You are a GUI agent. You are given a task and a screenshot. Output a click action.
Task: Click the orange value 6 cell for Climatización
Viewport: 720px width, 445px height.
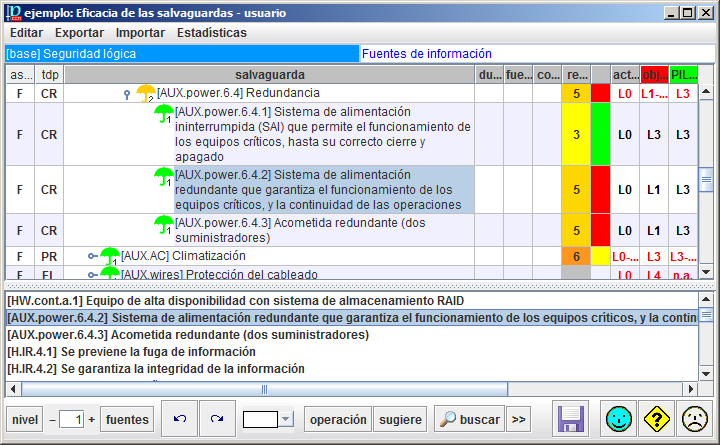click(577, 256)
